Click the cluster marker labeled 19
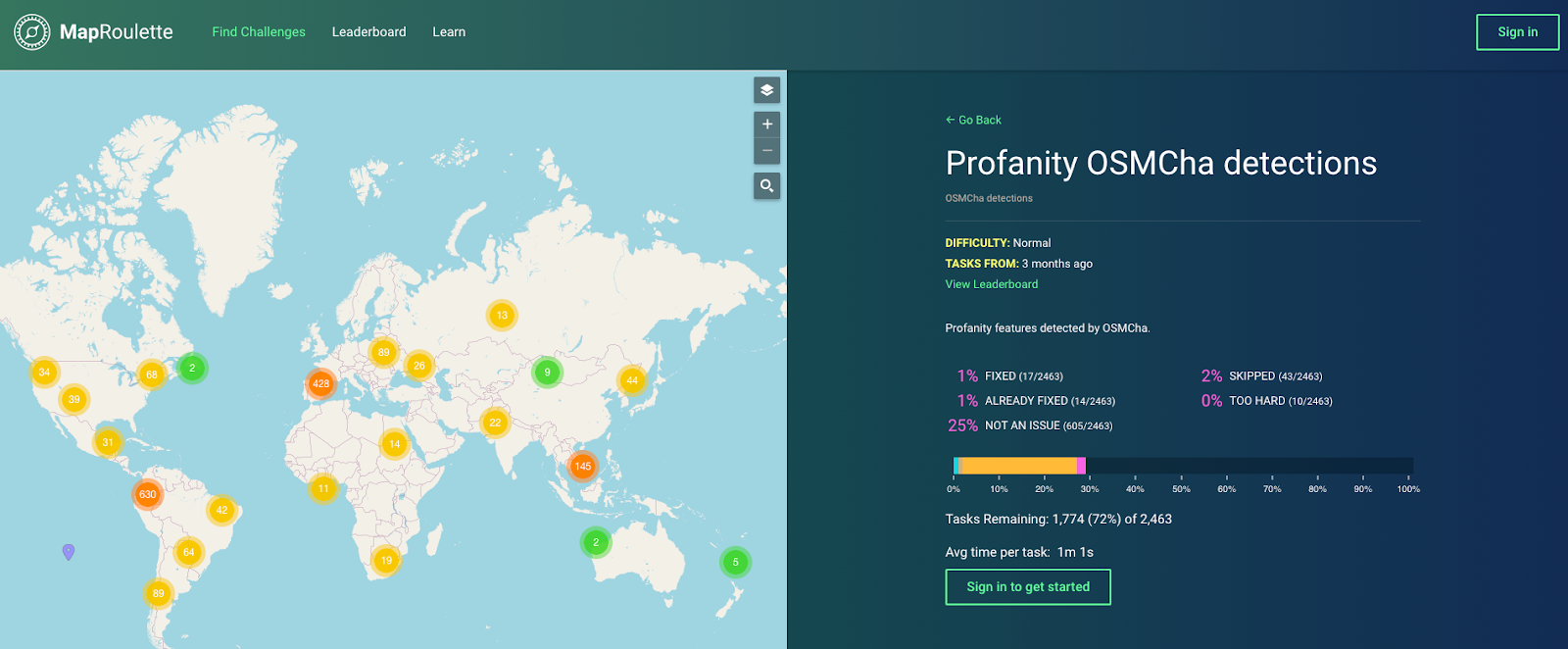The image size is (1568, 649). click(386, 561)
